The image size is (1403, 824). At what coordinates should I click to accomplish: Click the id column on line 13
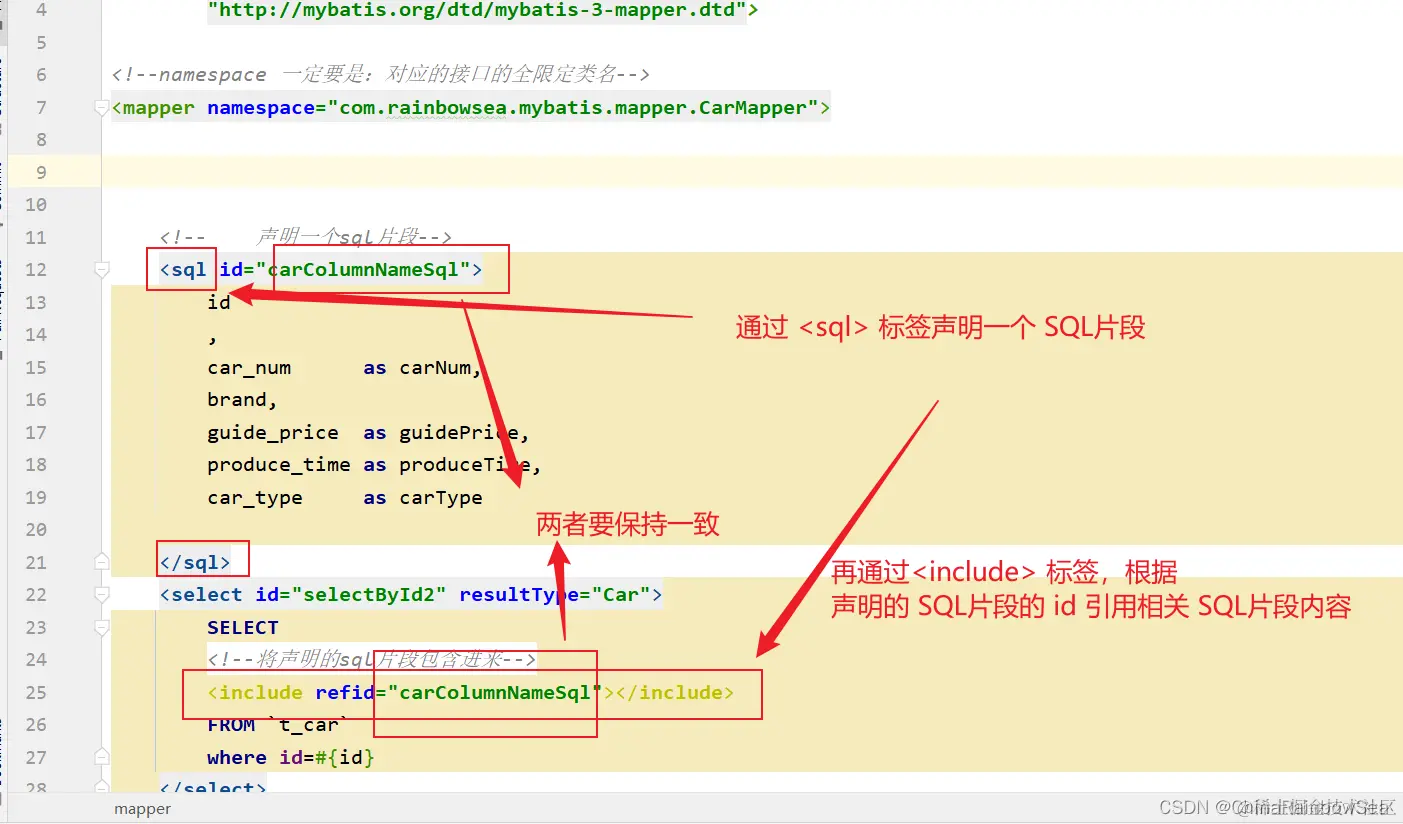[x=219, y=302]
